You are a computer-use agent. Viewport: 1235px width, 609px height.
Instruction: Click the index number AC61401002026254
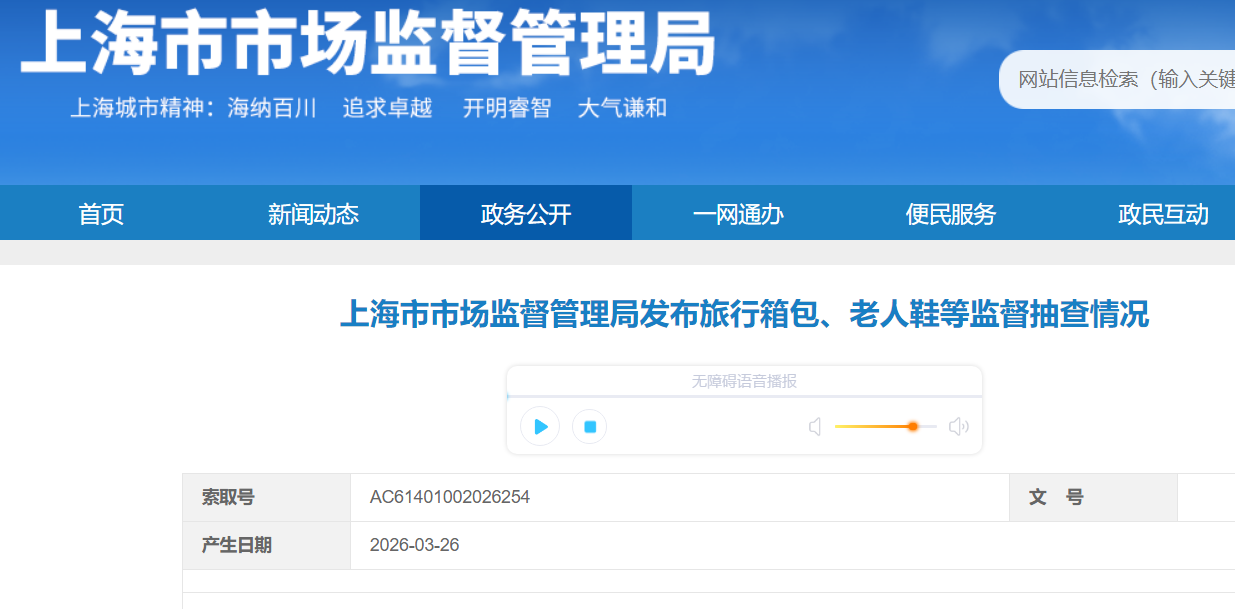450,497
